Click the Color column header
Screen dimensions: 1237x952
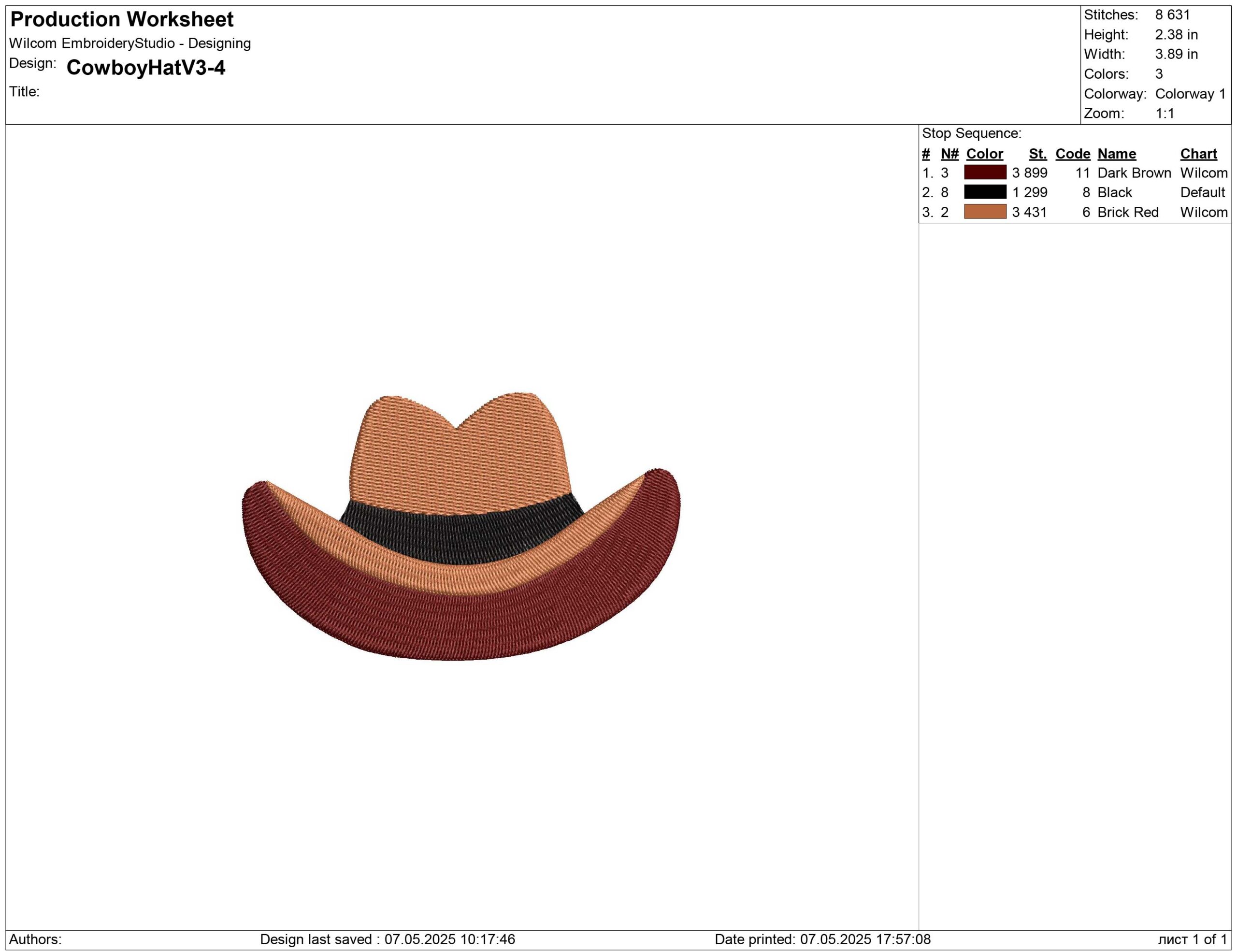coord(984,154)
